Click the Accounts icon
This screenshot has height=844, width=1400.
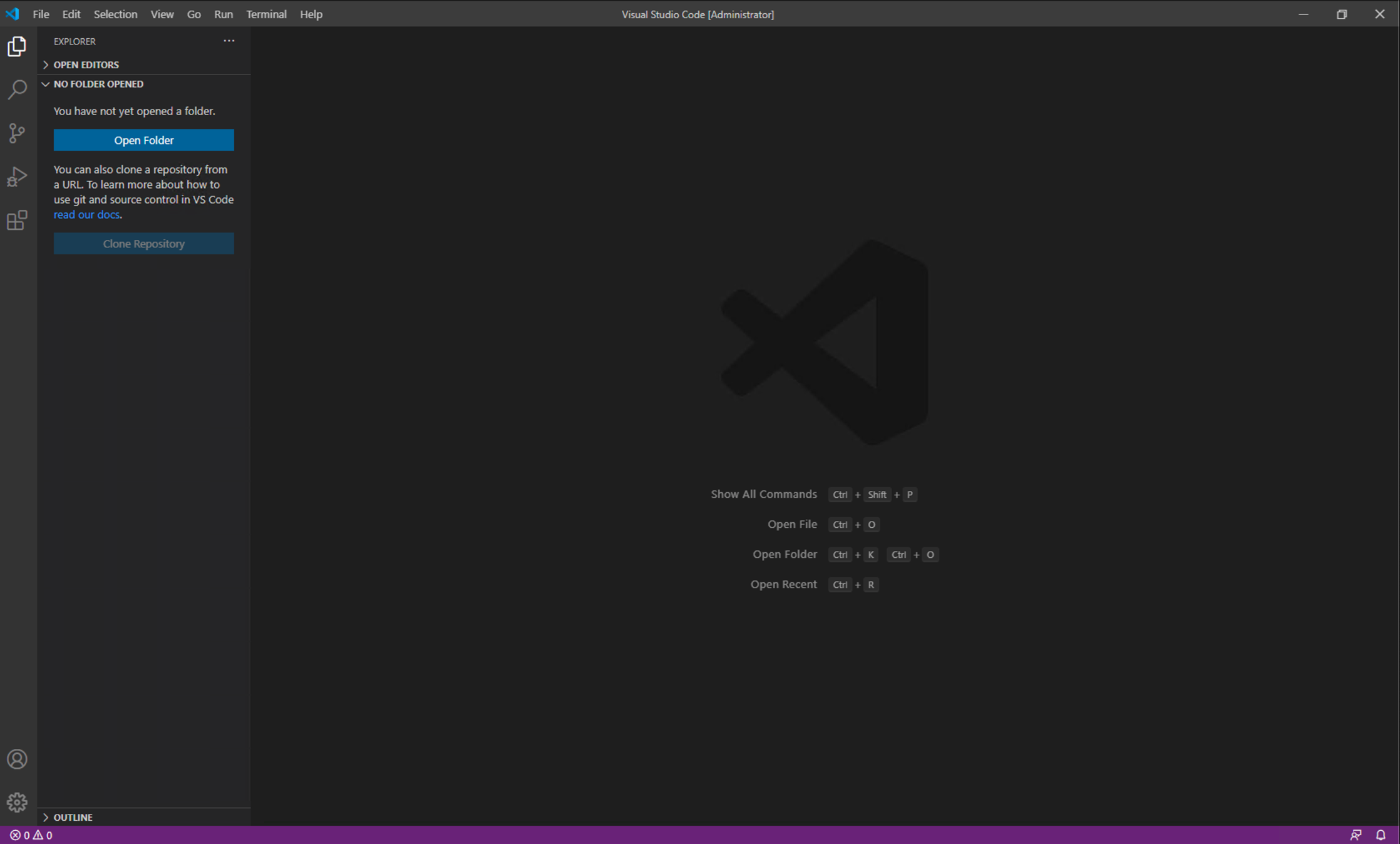pos(17,759)
